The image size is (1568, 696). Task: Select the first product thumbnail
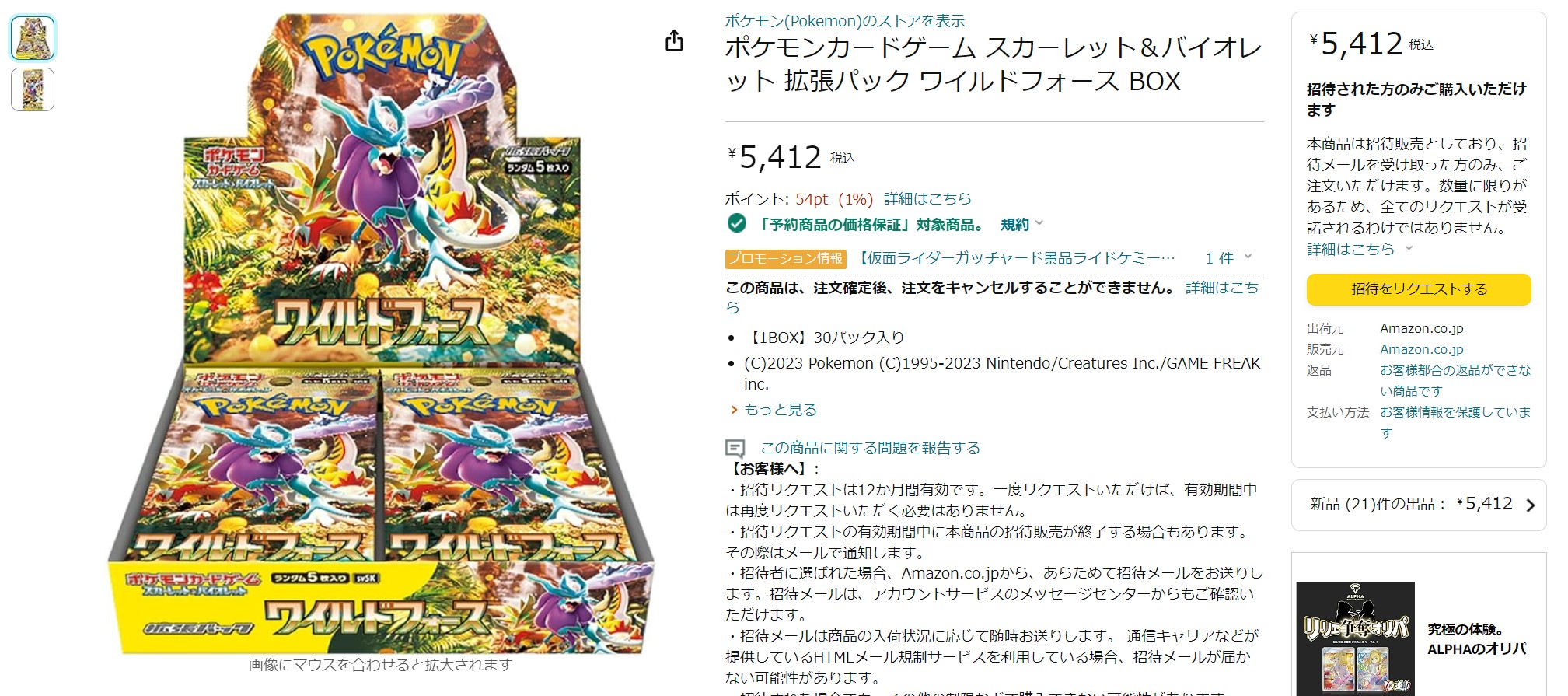33,38
